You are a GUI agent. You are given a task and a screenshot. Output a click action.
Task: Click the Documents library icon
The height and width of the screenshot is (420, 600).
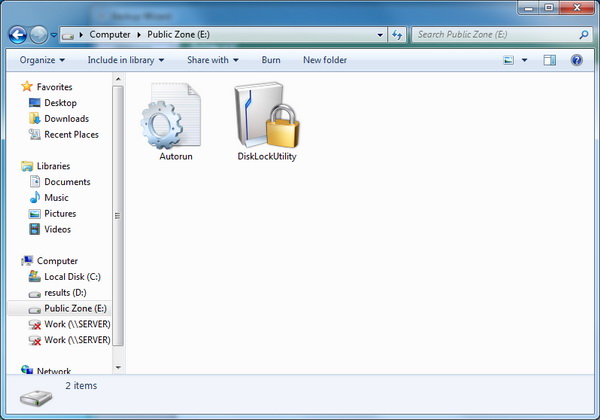pyautogui.click(x=35, y=181)
